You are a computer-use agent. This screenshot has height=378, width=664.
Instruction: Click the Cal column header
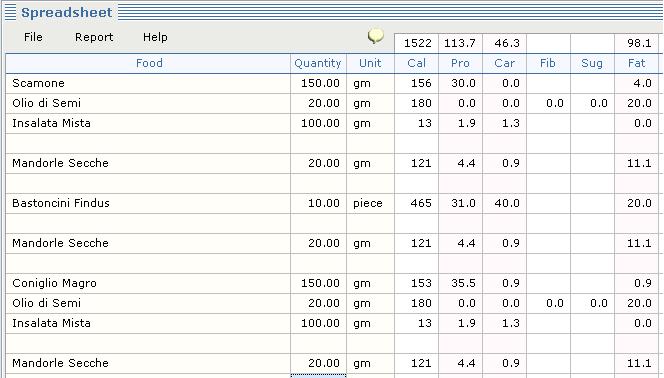point(416,63)
